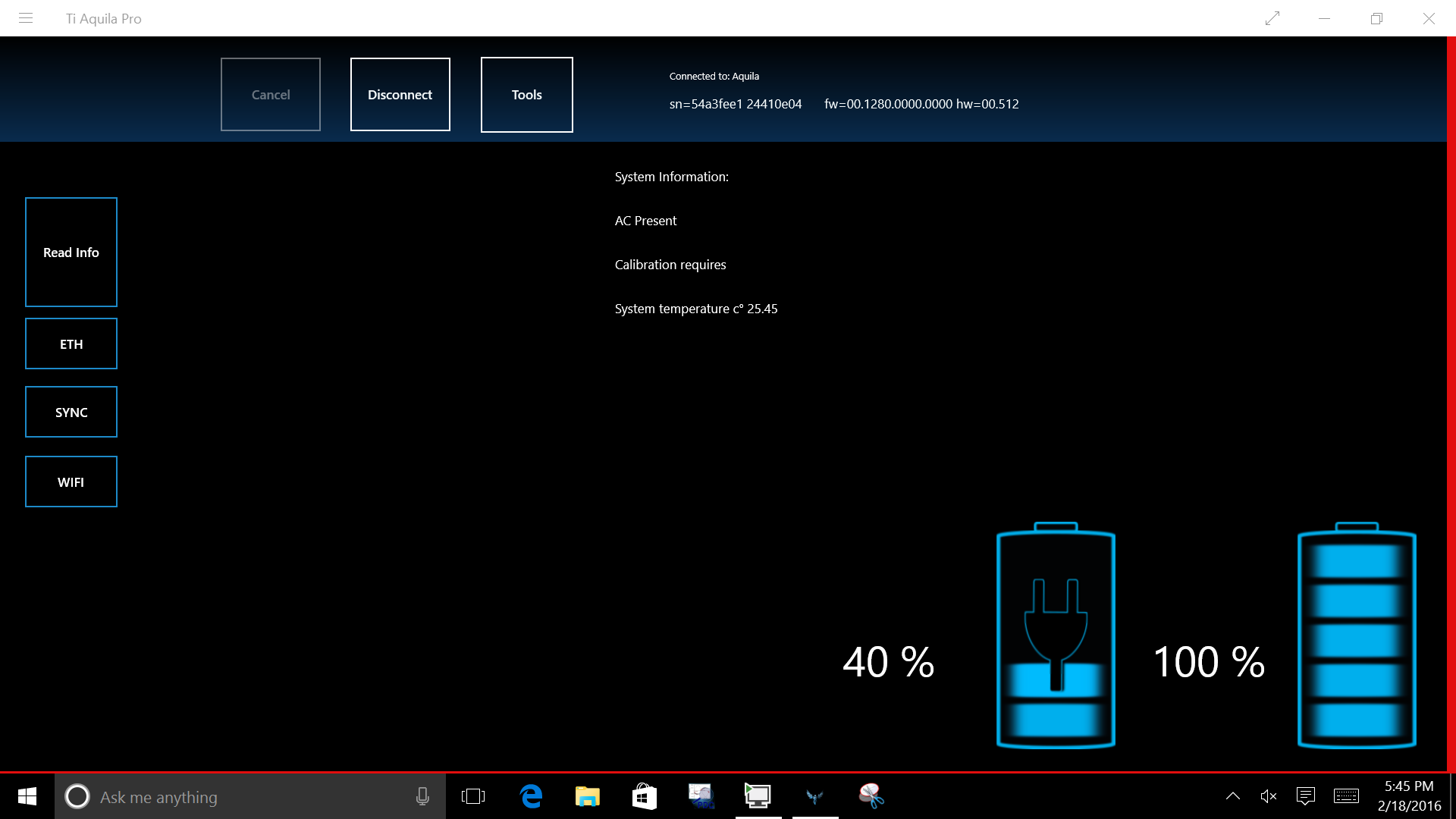Open the Aquila app taskbar icon

coord(814,796)
